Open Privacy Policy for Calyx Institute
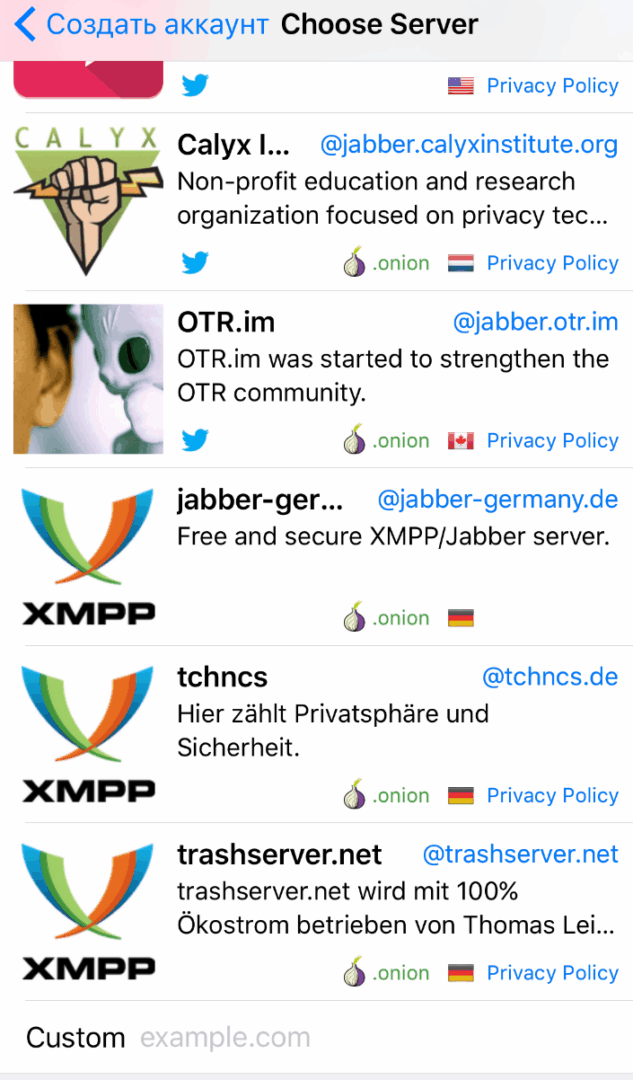Image resolution: width=633 pixels, height=1080 pixels. [x=552, y=263]
